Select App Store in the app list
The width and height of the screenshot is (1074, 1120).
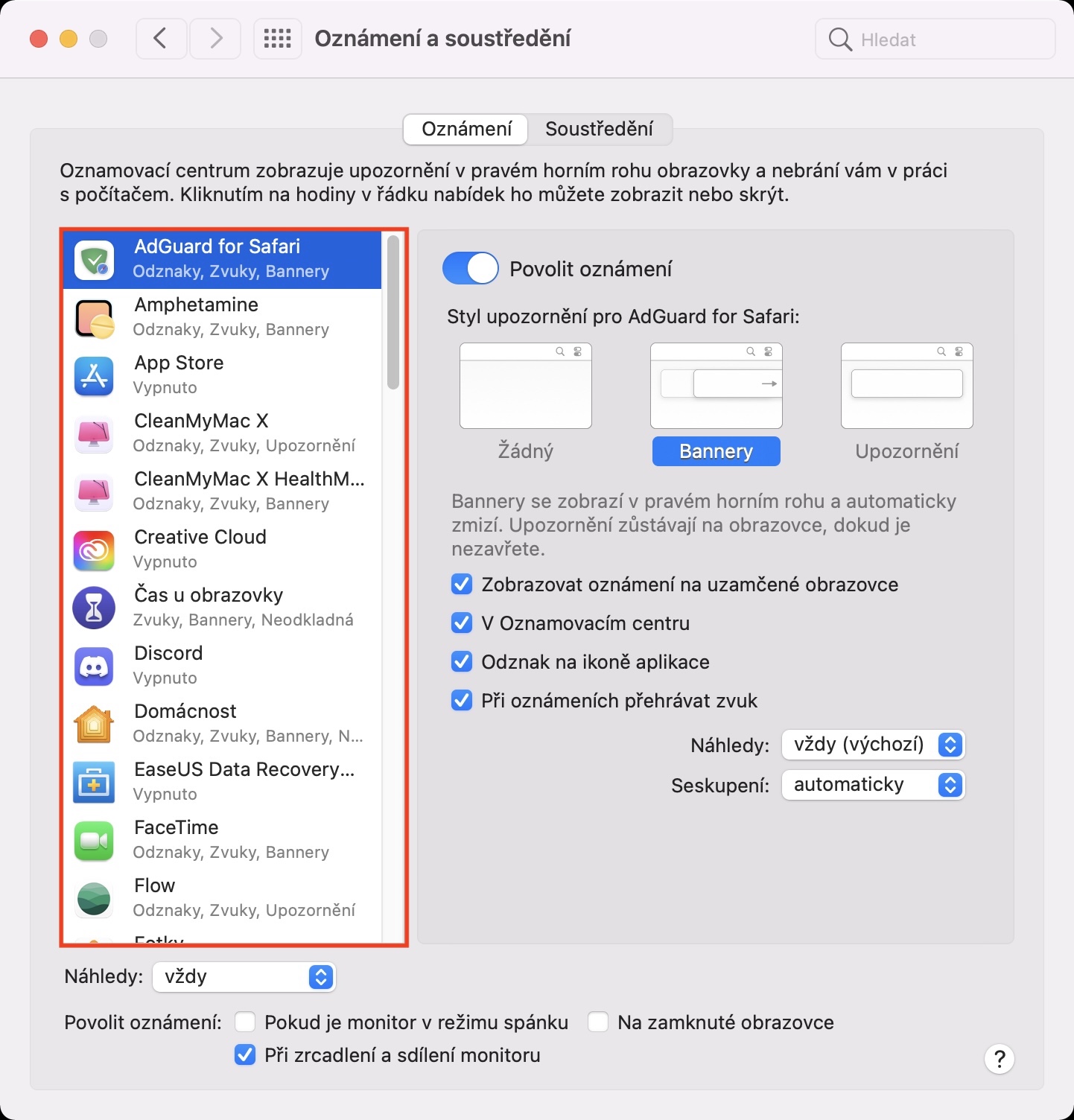coord(223,376)
